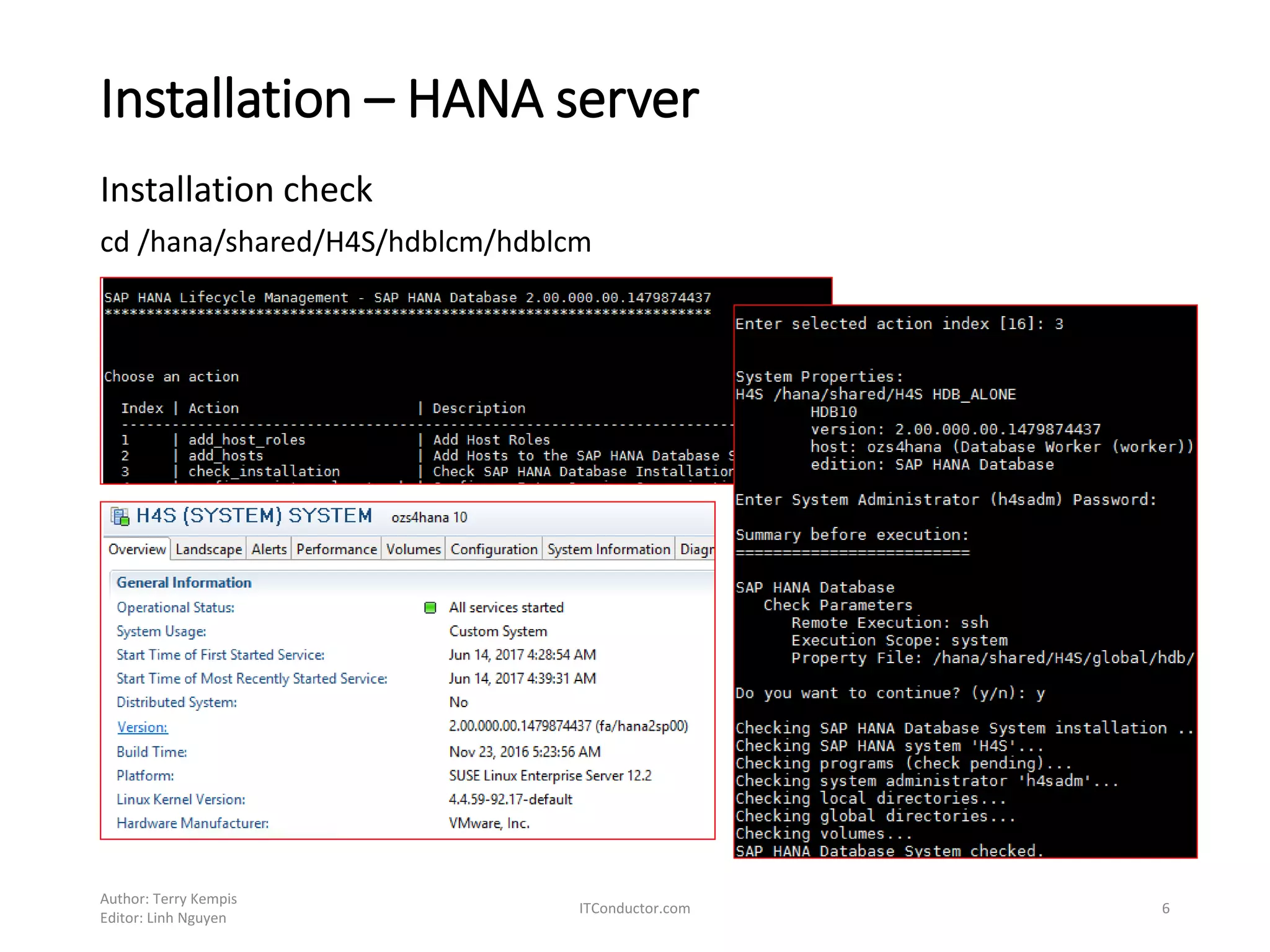Click 'Do you want to continue? (y/n): y'
Screen dimensions: 1270x952
pyautogui.click(x=890, y=693)
